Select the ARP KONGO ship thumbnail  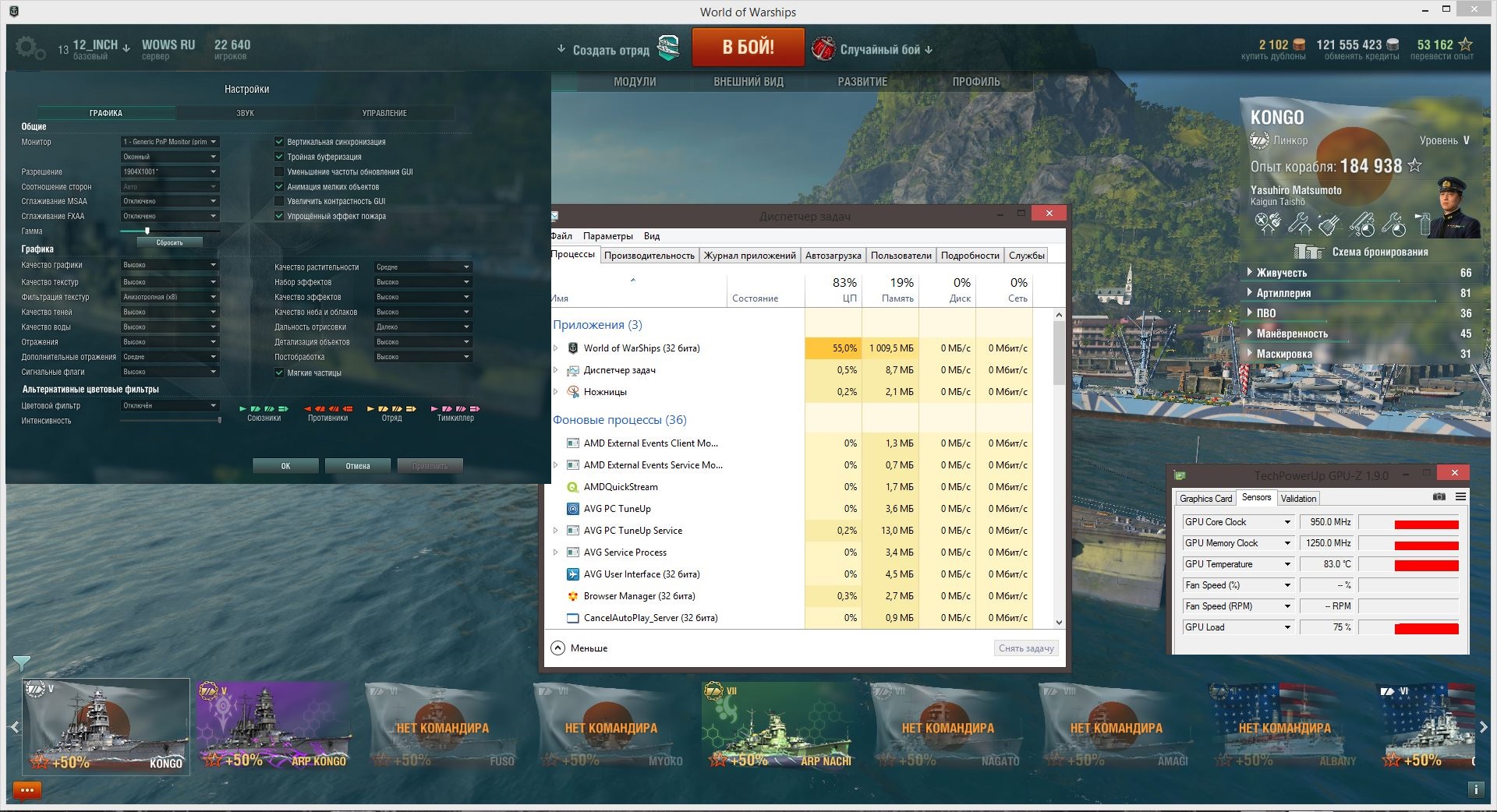274,726
